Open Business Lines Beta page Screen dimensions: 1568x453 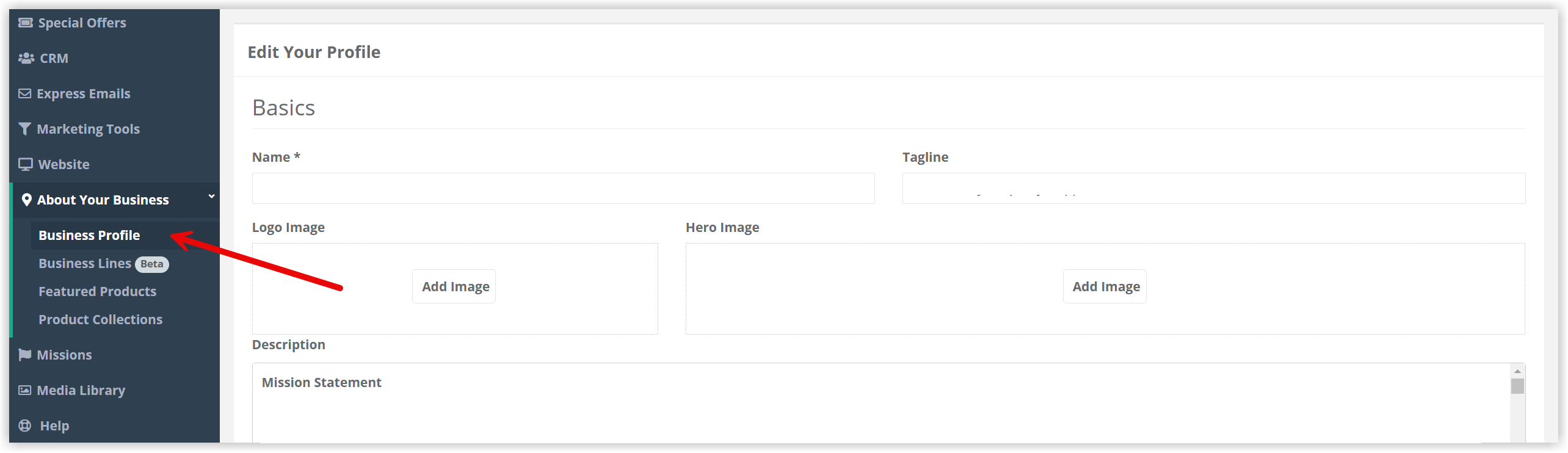(103, 263)
